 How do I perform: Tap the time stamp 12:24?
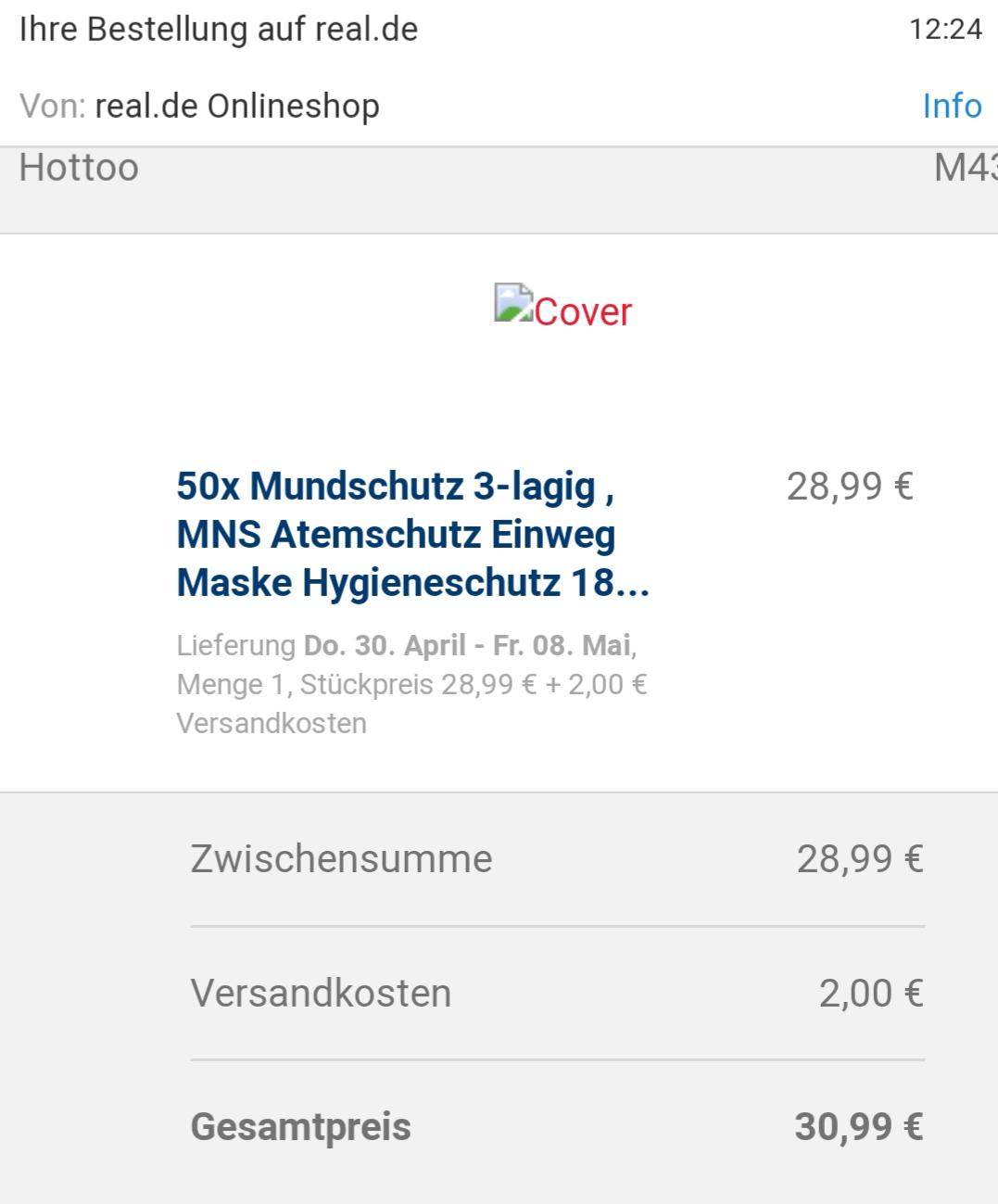pyautogui.click(x=945, y=29)
